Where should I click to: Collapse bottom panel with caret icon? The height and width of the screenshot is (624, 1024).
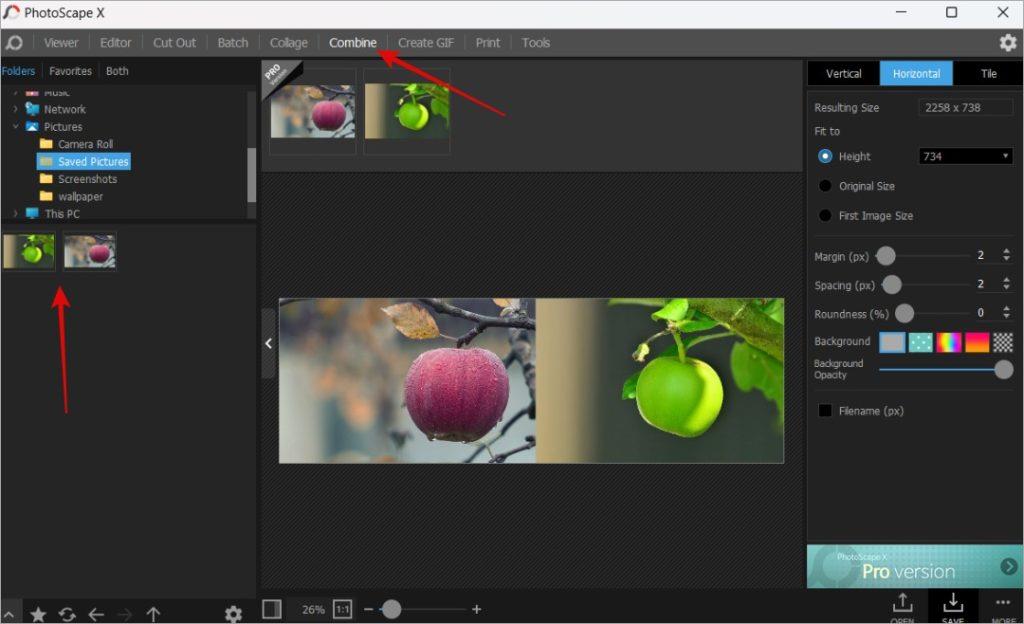(x=9, y=614)
